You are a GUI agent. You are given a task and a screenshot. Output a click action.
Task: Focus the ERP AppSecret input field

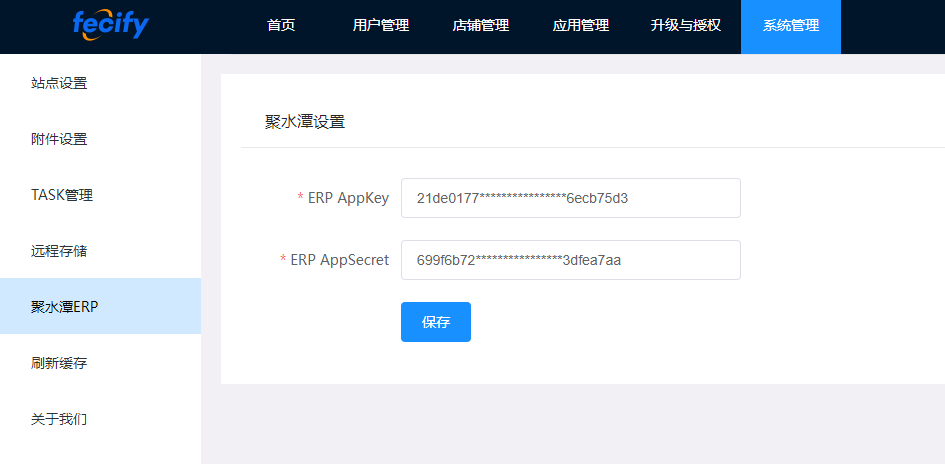pyautogui.click(x=571, y=260)
